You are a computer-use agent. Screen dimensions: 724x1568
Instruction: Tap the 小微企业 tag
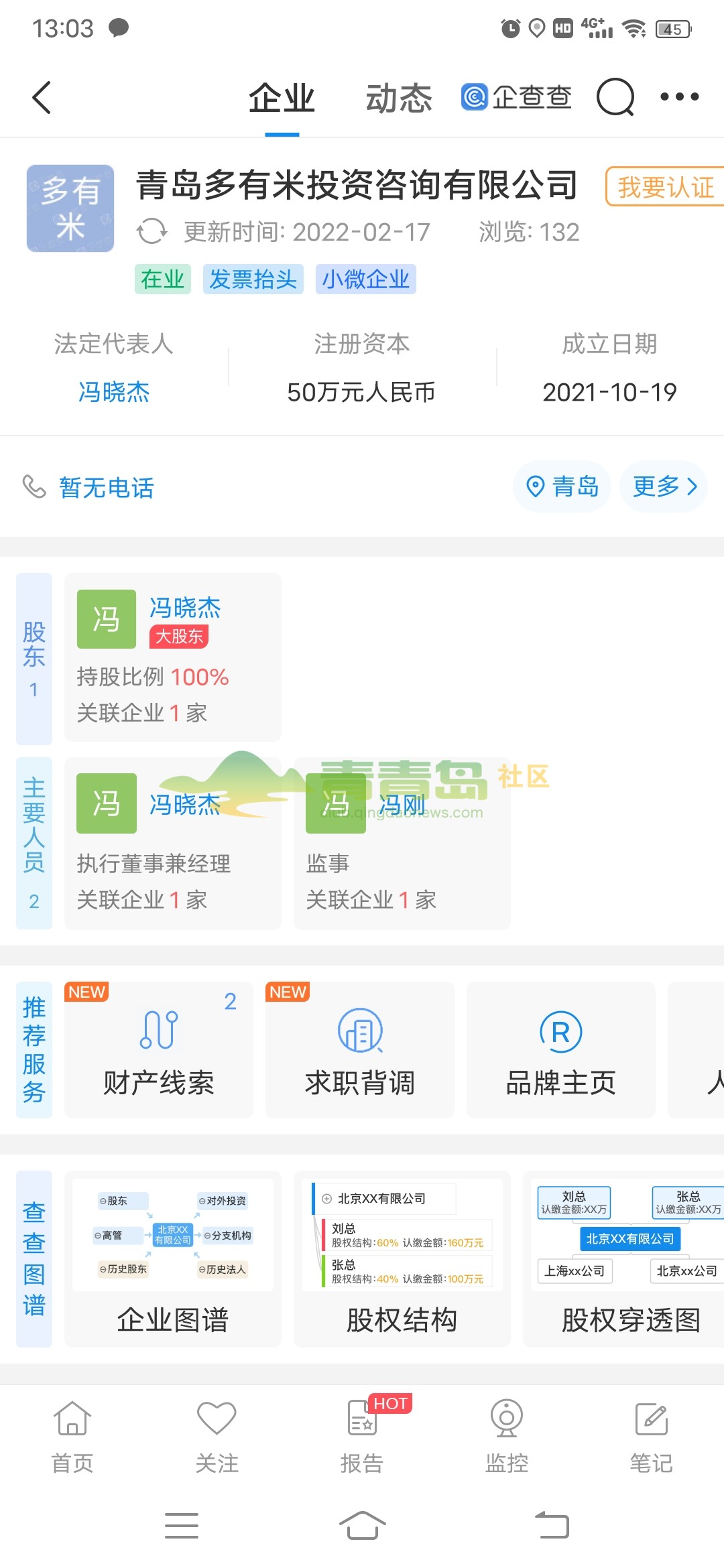(365, 279)
